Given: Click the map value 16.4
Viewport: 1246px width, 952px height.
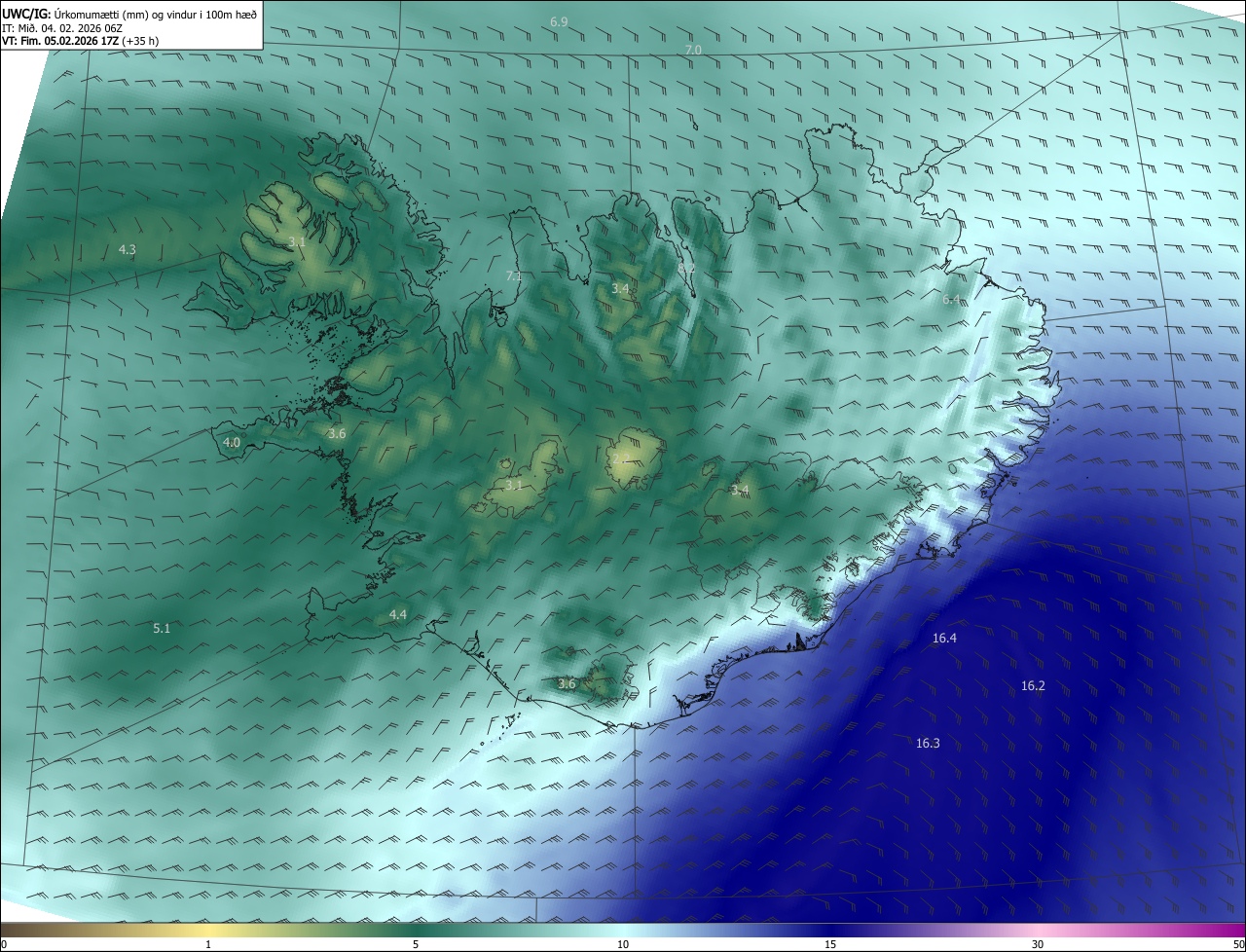Looking at the screenshot, I should [944, 639].
